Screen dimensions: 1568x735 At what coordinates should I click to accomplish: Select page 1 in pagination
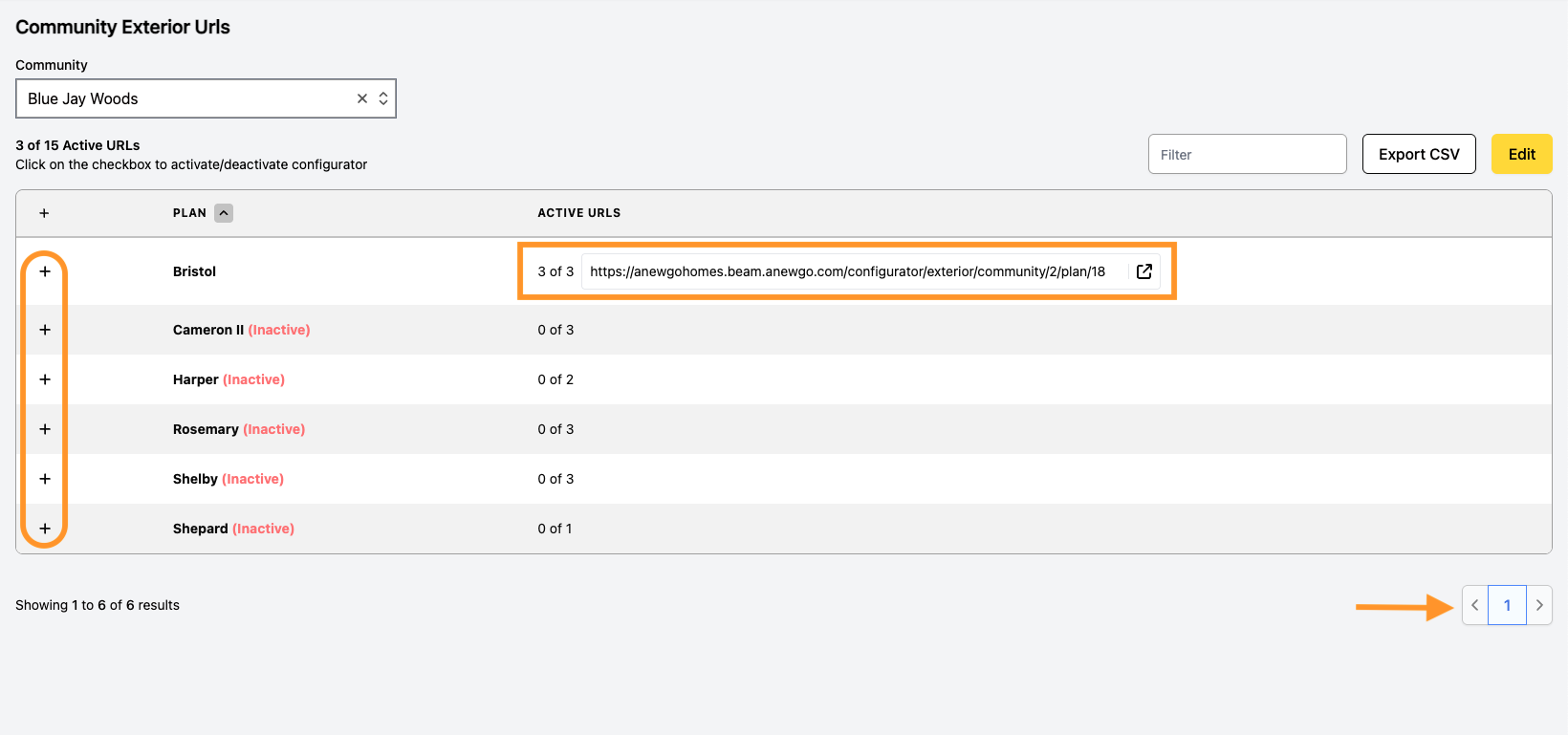[x=1508, y=605]
